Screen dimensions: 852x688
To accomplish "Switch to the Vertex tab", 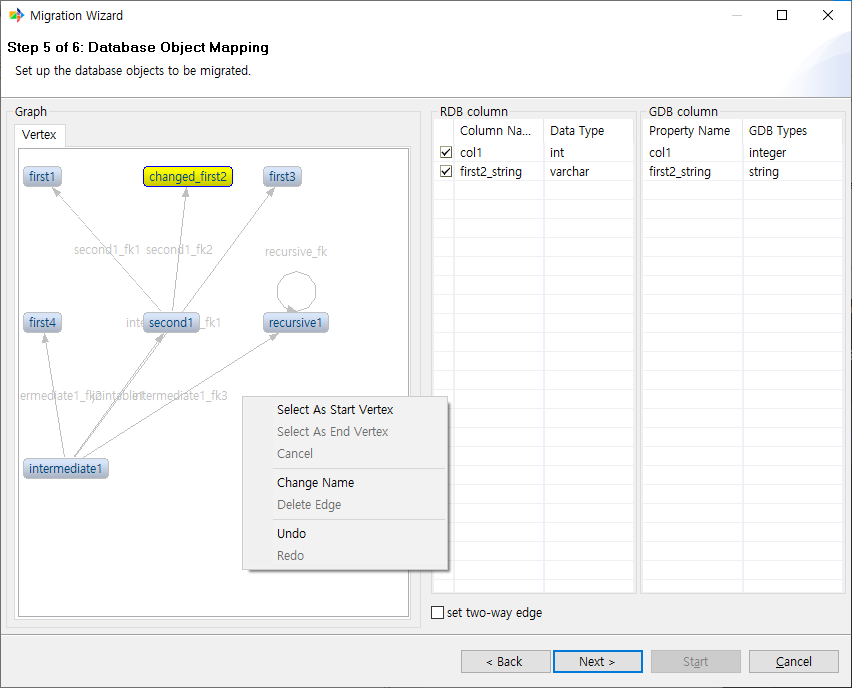I will point(40,135).
